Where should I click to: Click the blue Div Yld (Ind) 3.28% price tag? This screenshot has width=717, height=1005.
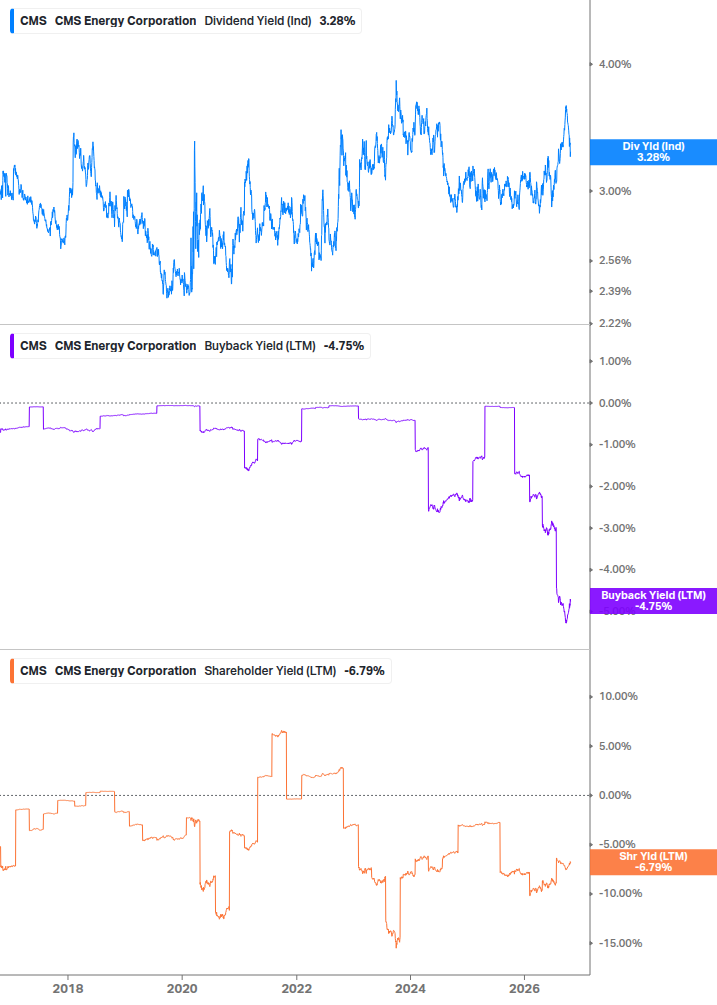click(653, 152)
